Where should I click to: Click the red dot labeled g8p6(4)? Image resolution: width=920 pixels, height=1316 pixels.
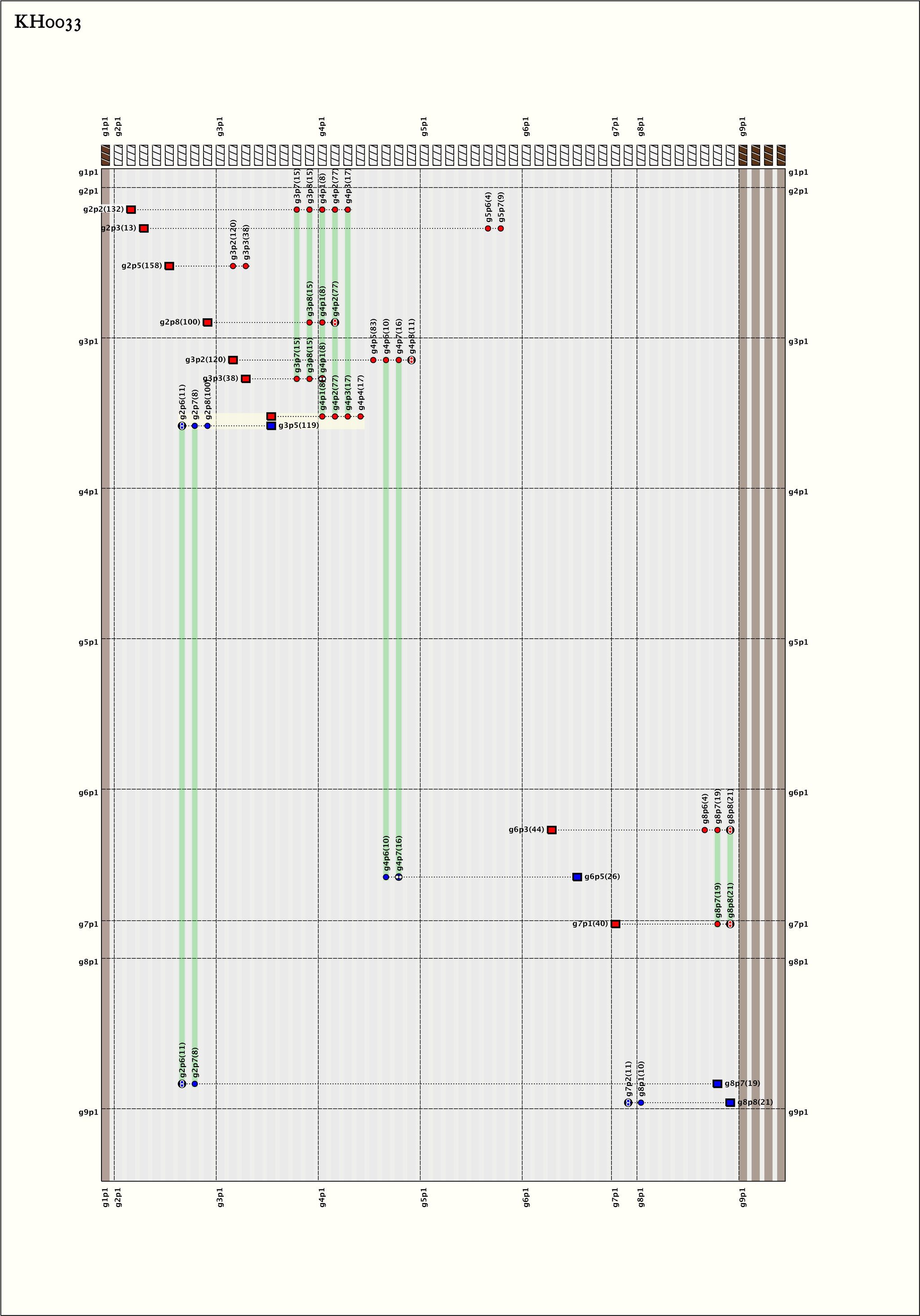[x=705, y=830]
